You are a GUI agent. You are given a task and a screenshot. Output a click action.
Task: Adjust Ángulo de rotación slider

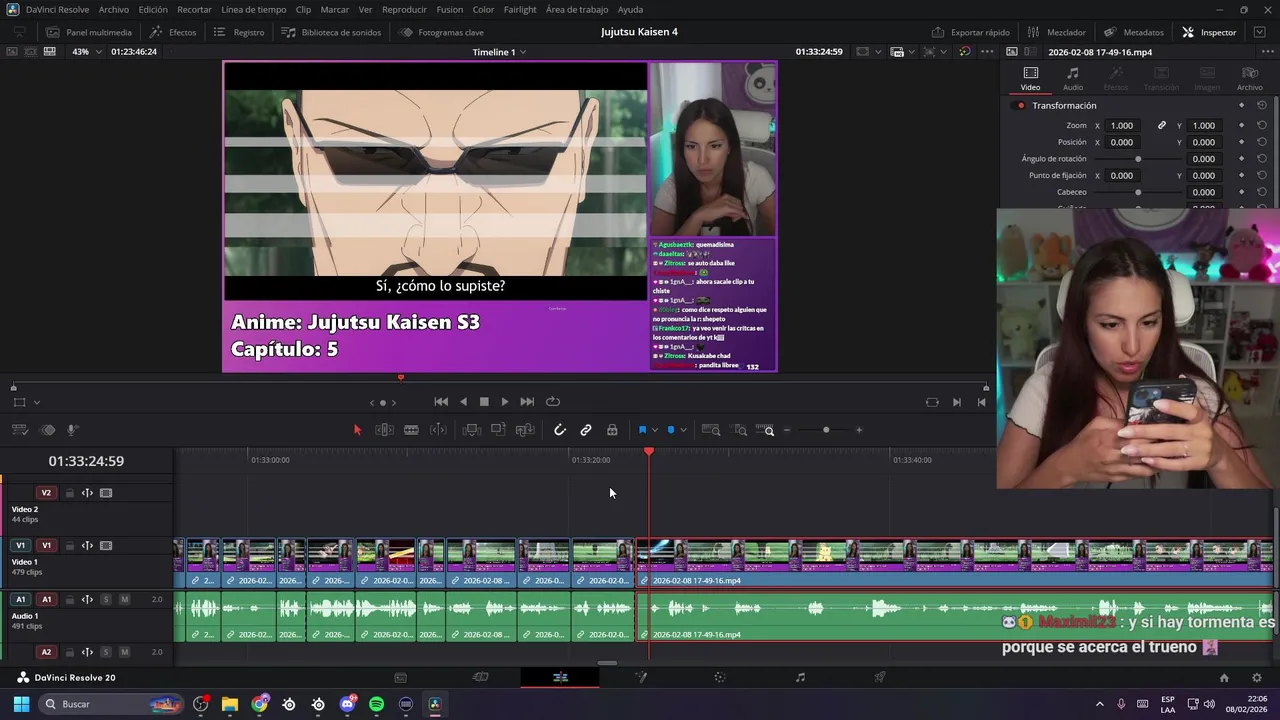[1138, 159]
